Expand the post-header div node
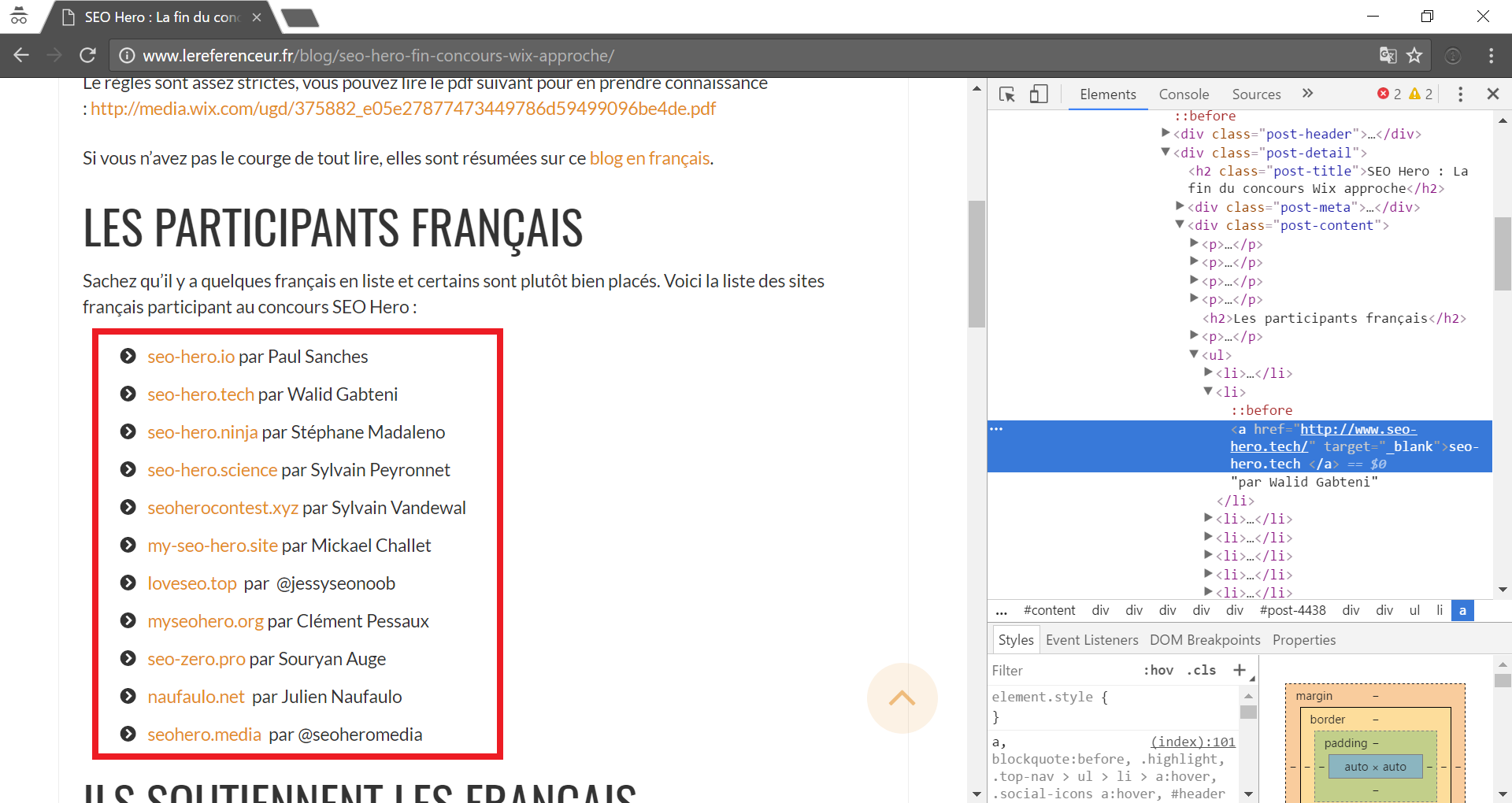 click(1165, 133)
